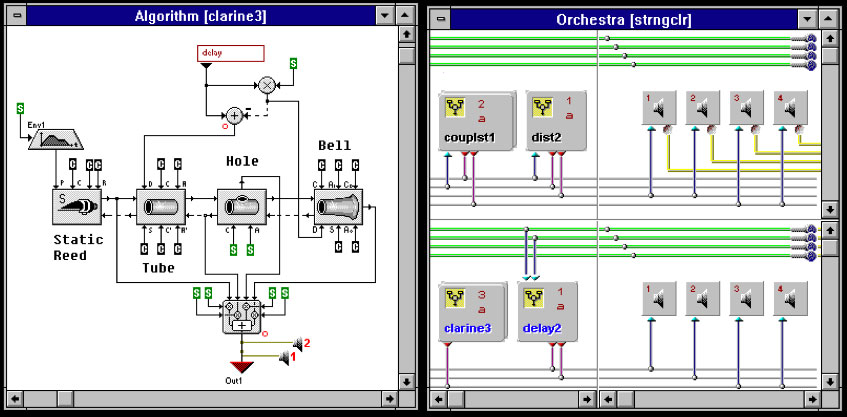Open the Orchestra window control menu

click(x=440, y=15)
